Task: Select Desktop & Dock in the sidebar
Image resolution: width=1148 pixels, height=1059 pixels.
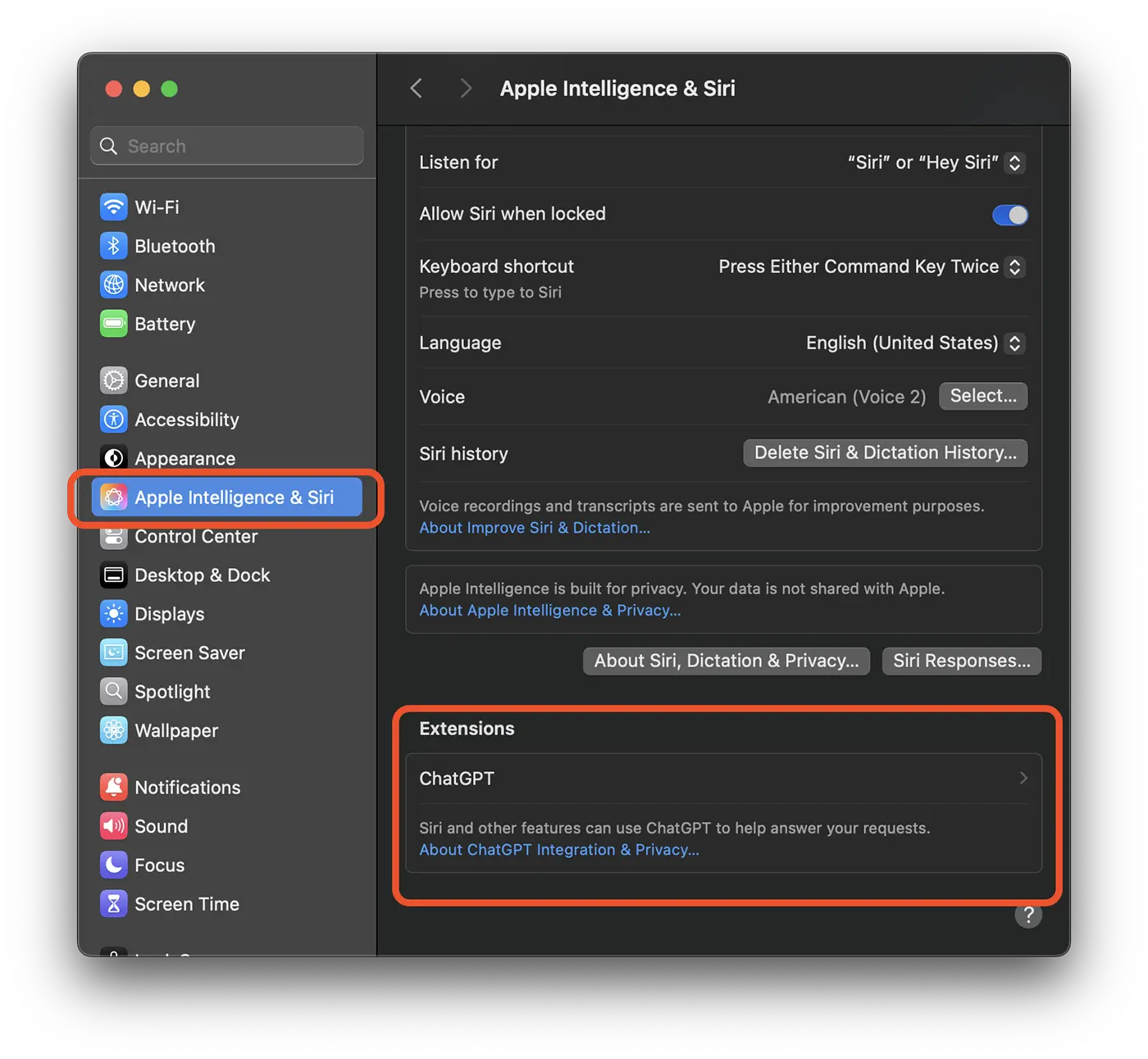Action: click(227, 575)
